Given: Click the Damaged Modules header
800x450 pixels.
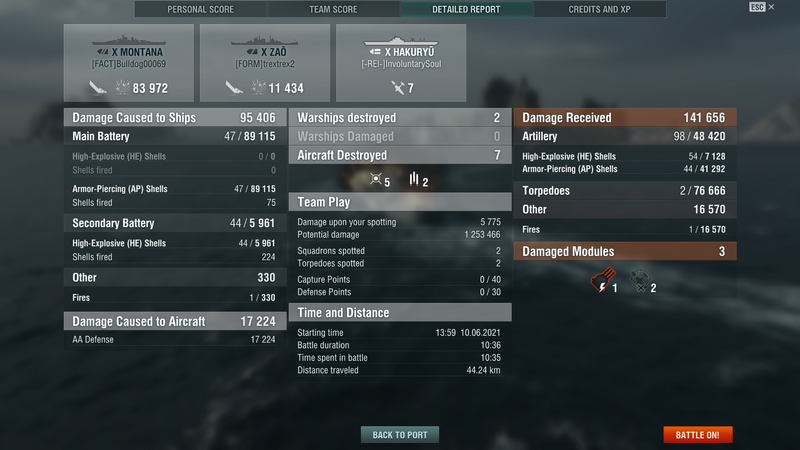Looking at the screenshot, I should tap(625, 251).
